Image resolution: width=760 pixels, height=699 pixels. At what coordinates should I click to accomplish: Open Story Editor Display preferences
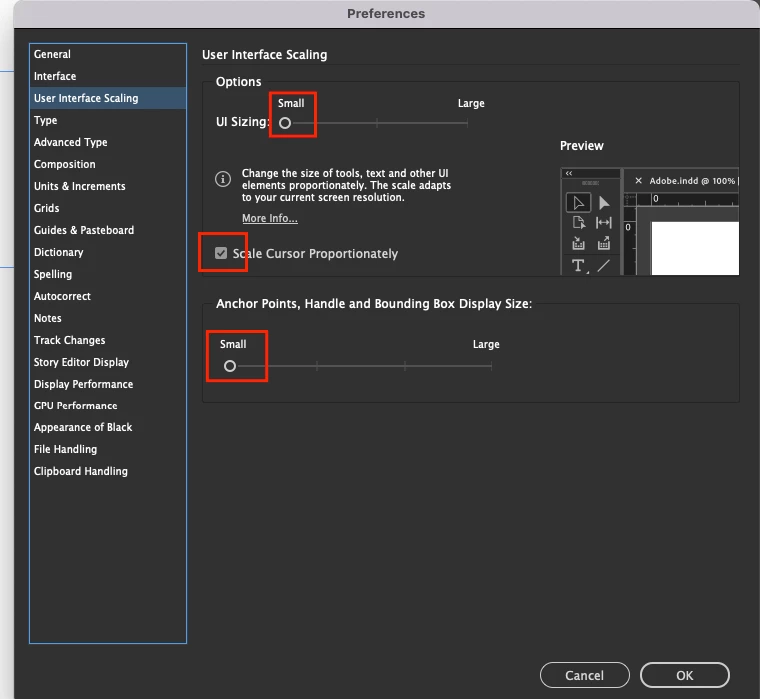[108, 362]
